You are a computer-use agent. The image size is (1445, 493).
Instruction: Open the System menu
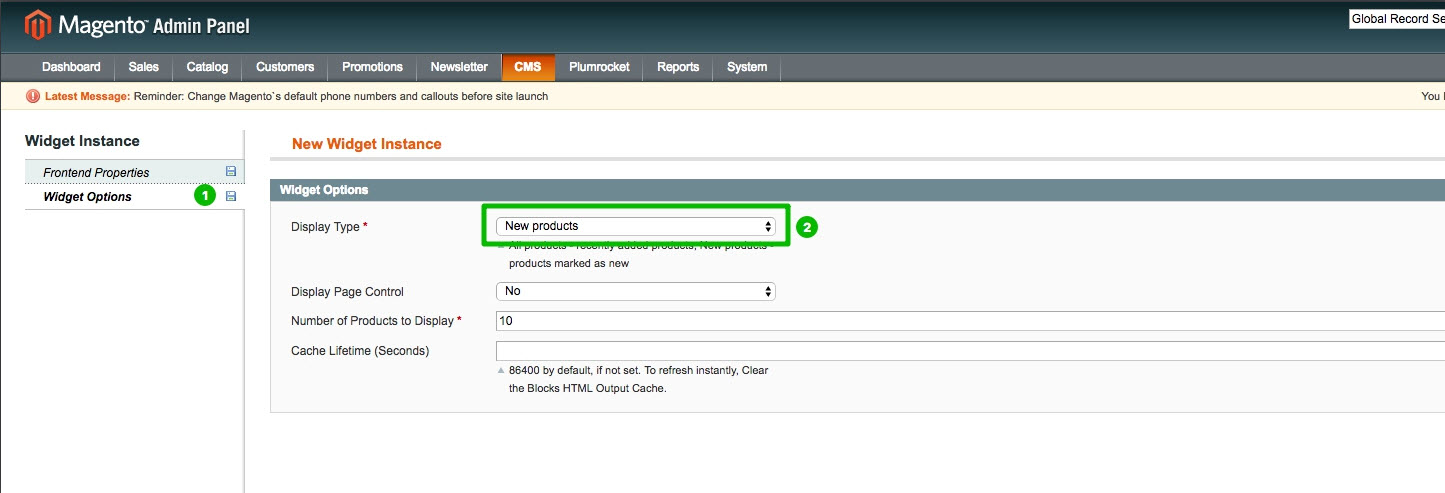(747, 67)
